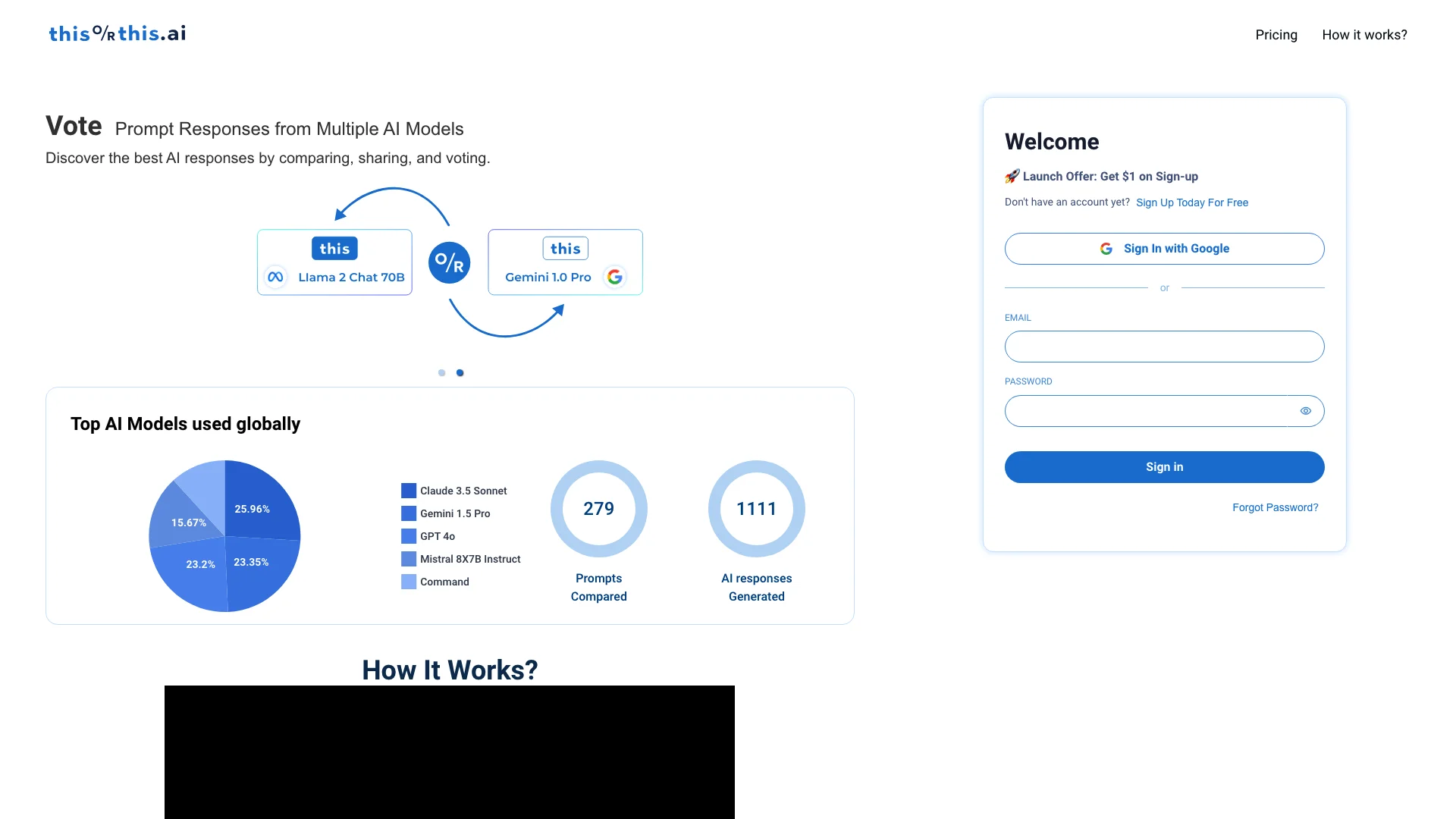The height and width of the screenshot is (819, 1456).
Task: Click the Pricing menu item
Action: click(1276, 34)
